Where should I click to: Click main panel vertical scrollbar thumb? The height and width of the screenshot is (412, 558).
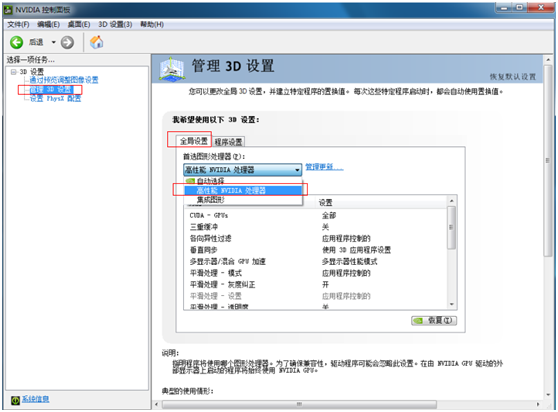[548, 160]
